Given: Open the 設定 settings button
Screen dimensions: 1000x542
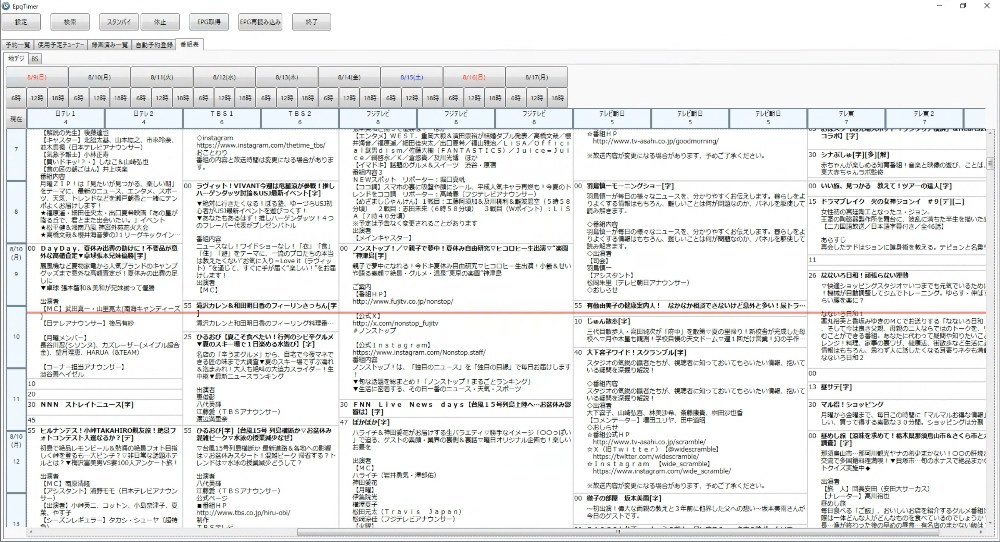Looking at the screenshot, I should click(21, 22).
